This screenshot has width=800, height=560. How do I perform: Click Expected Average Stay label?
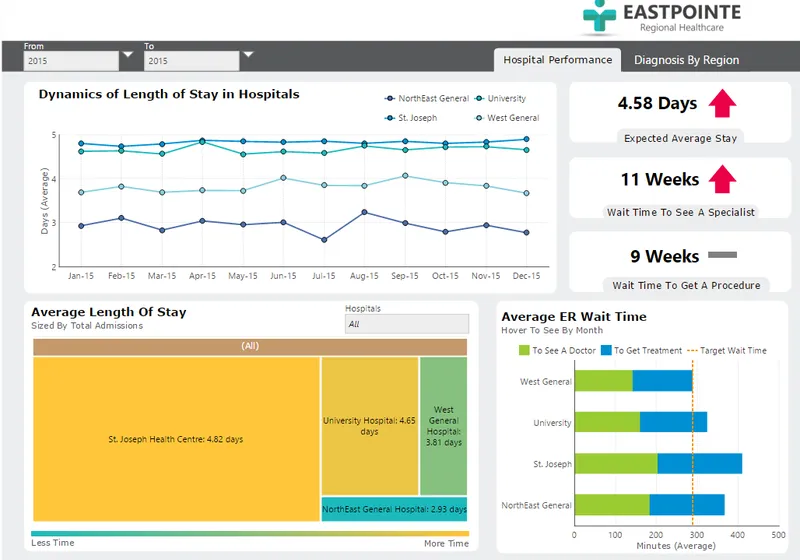680,138
